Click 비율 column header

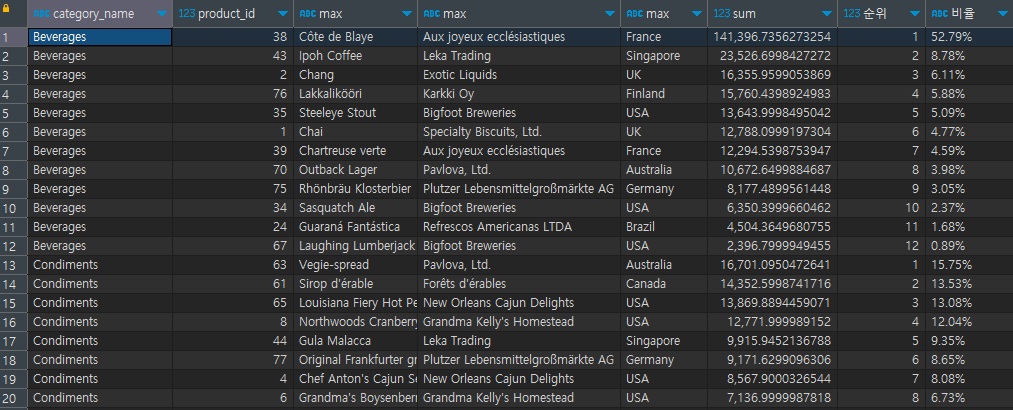click(969, 14)
